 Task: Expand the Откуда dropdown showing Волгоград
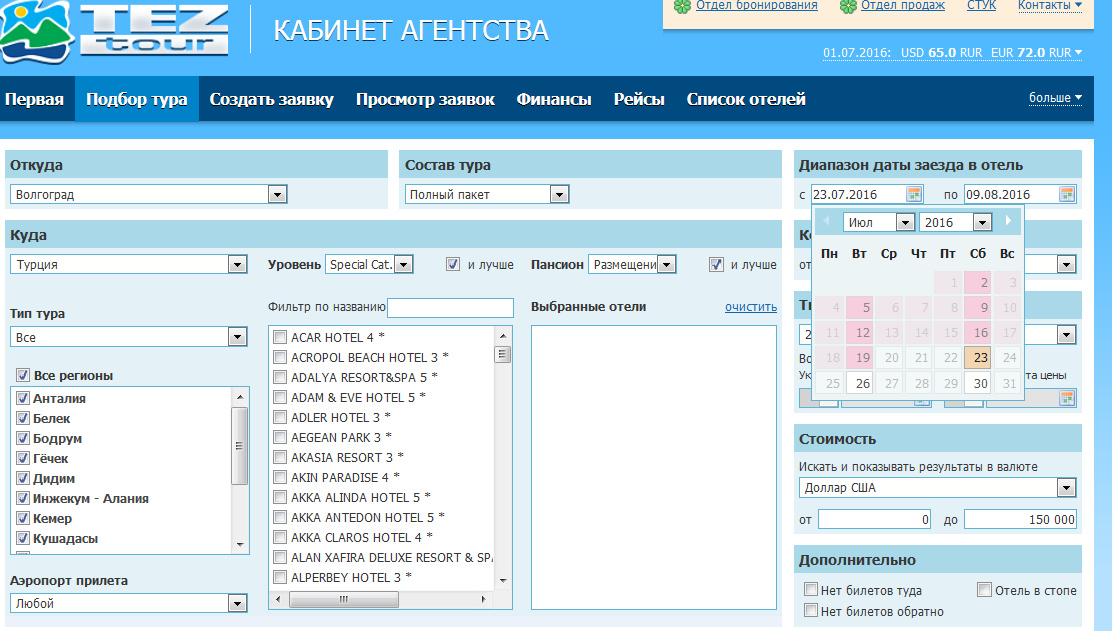pyautogui.click(x=278, y=195)
